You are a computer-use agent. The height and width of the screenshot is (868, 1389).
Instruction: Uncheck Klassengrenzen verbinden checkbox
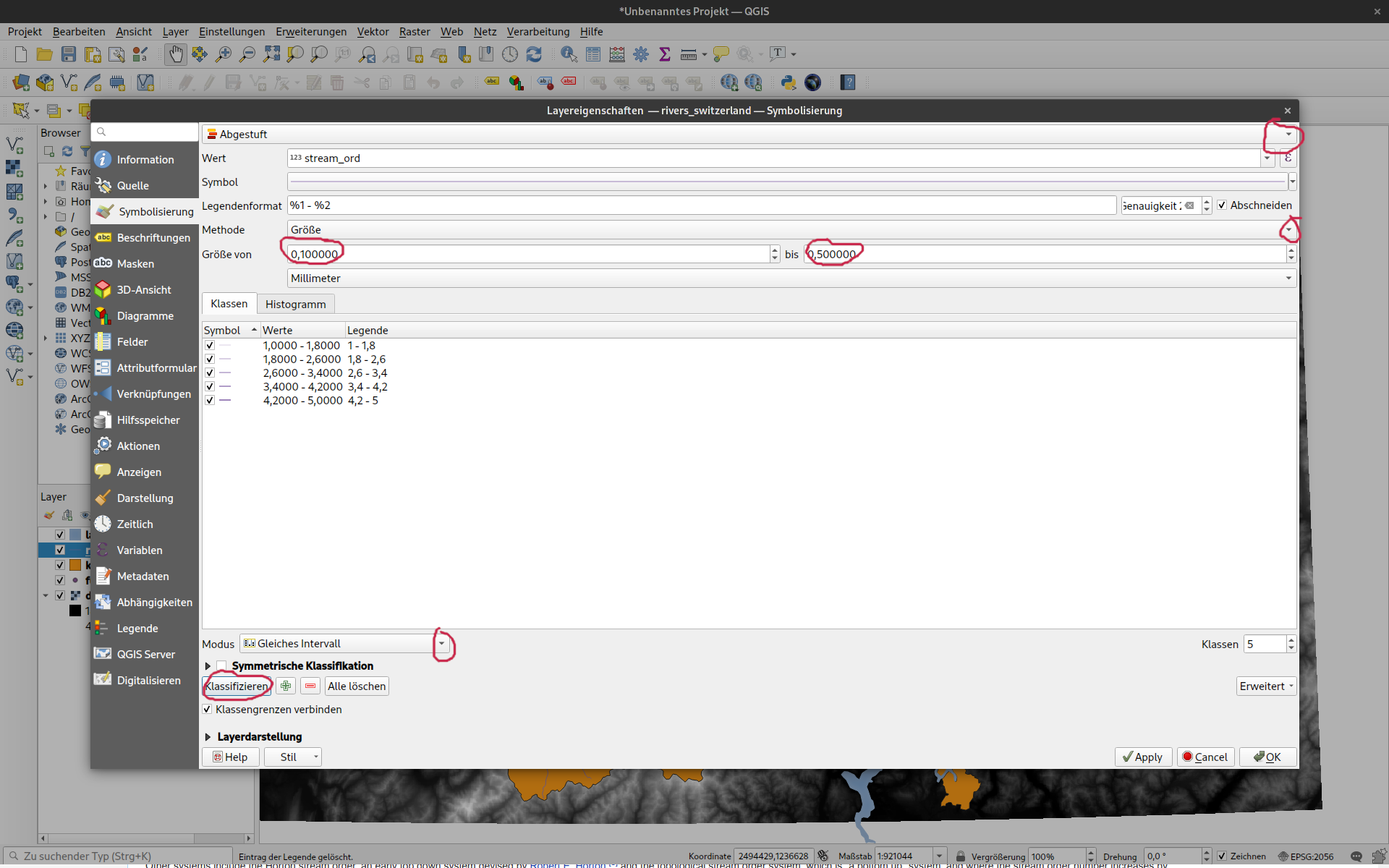208,710
